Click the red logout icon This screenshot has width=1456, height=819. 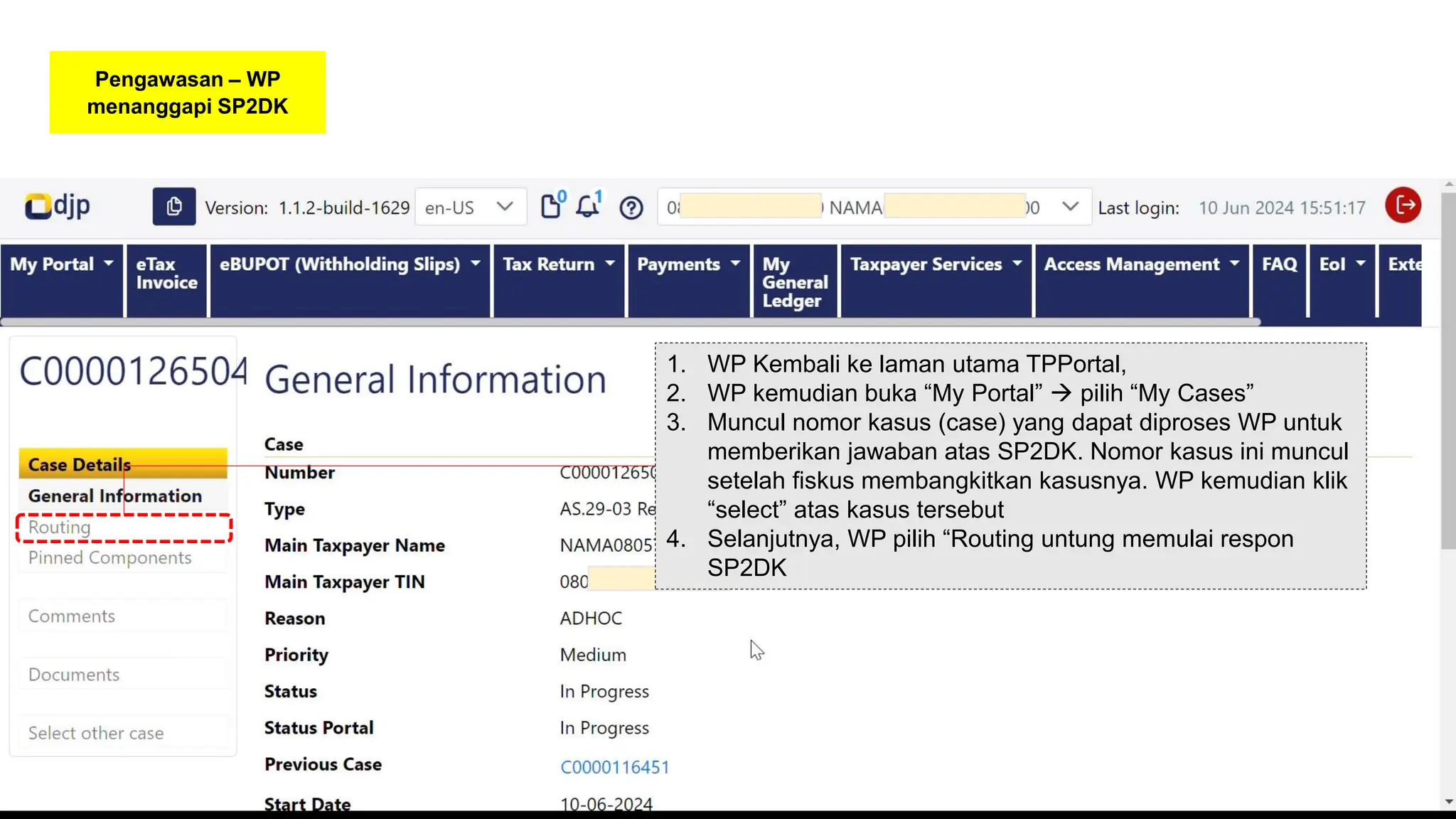click(1403, 206)
